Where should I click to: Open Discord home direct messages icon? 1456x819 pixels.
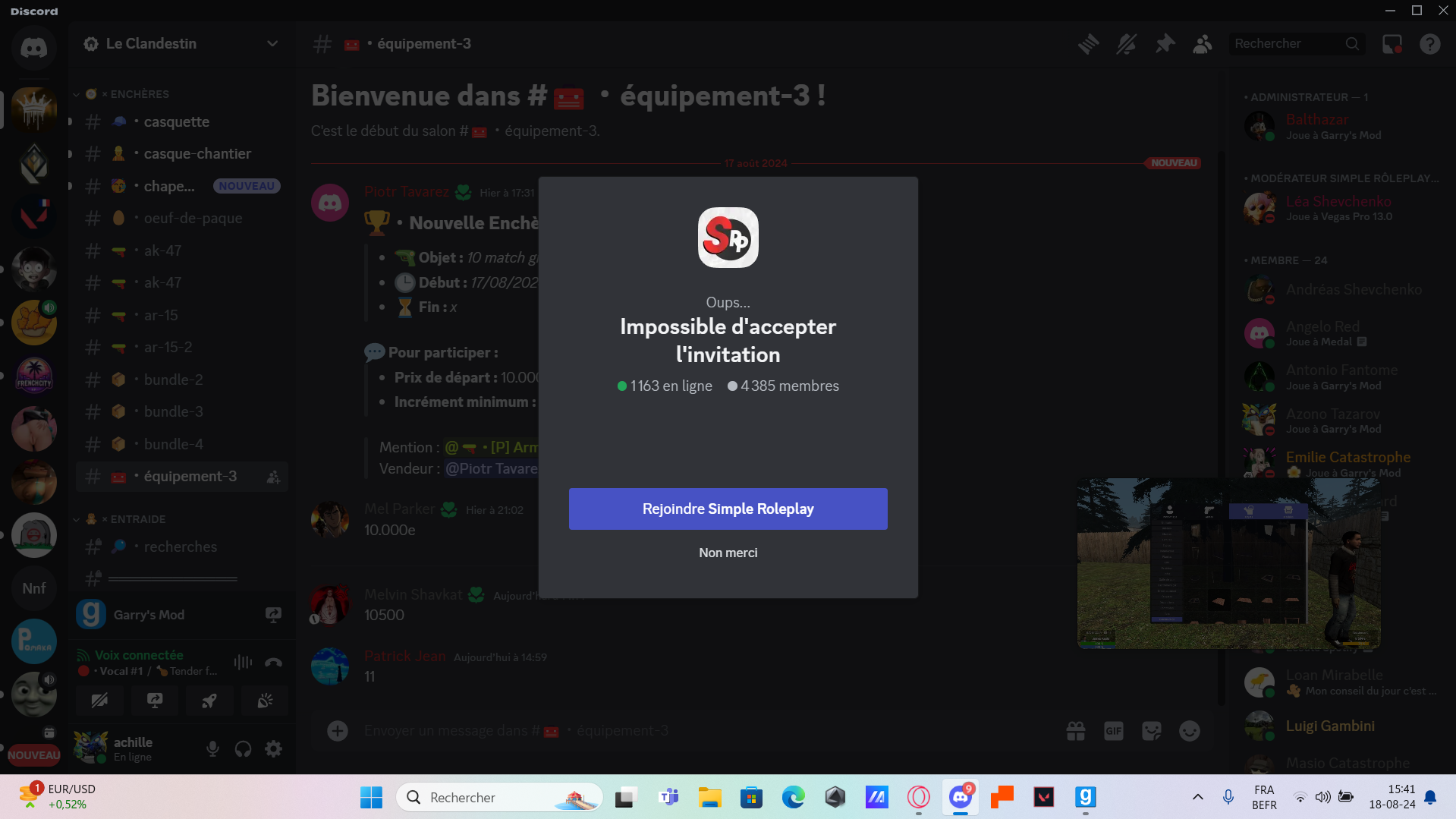coord(33,48)
